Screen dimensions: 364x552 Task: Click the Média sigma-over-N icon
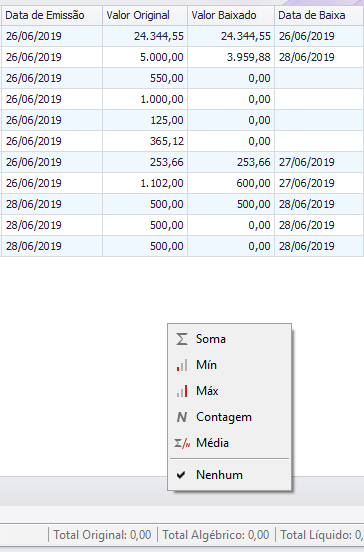[x=182, y=443]
